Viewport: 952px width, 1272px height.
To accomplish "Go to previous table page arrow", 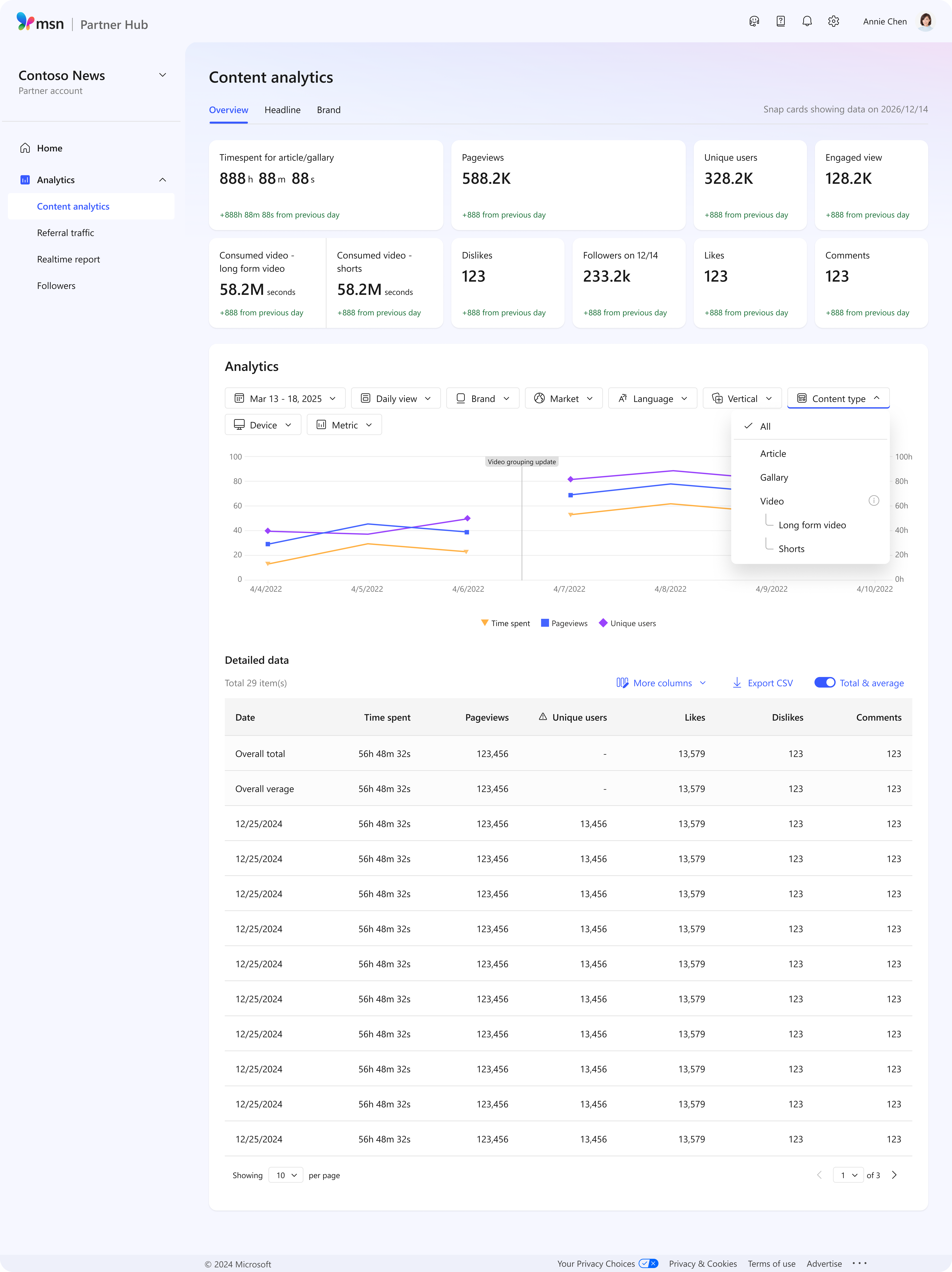I will pyautogui.click(x=819, y=1175).
